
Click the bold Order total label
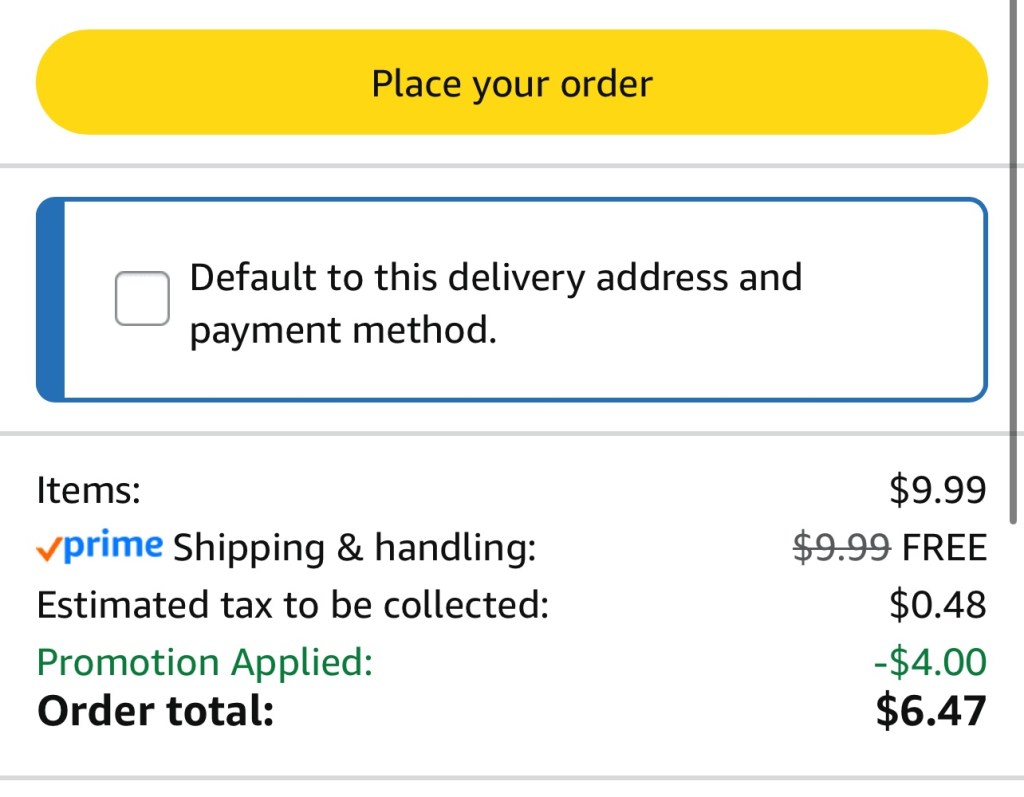click(155, 711)
